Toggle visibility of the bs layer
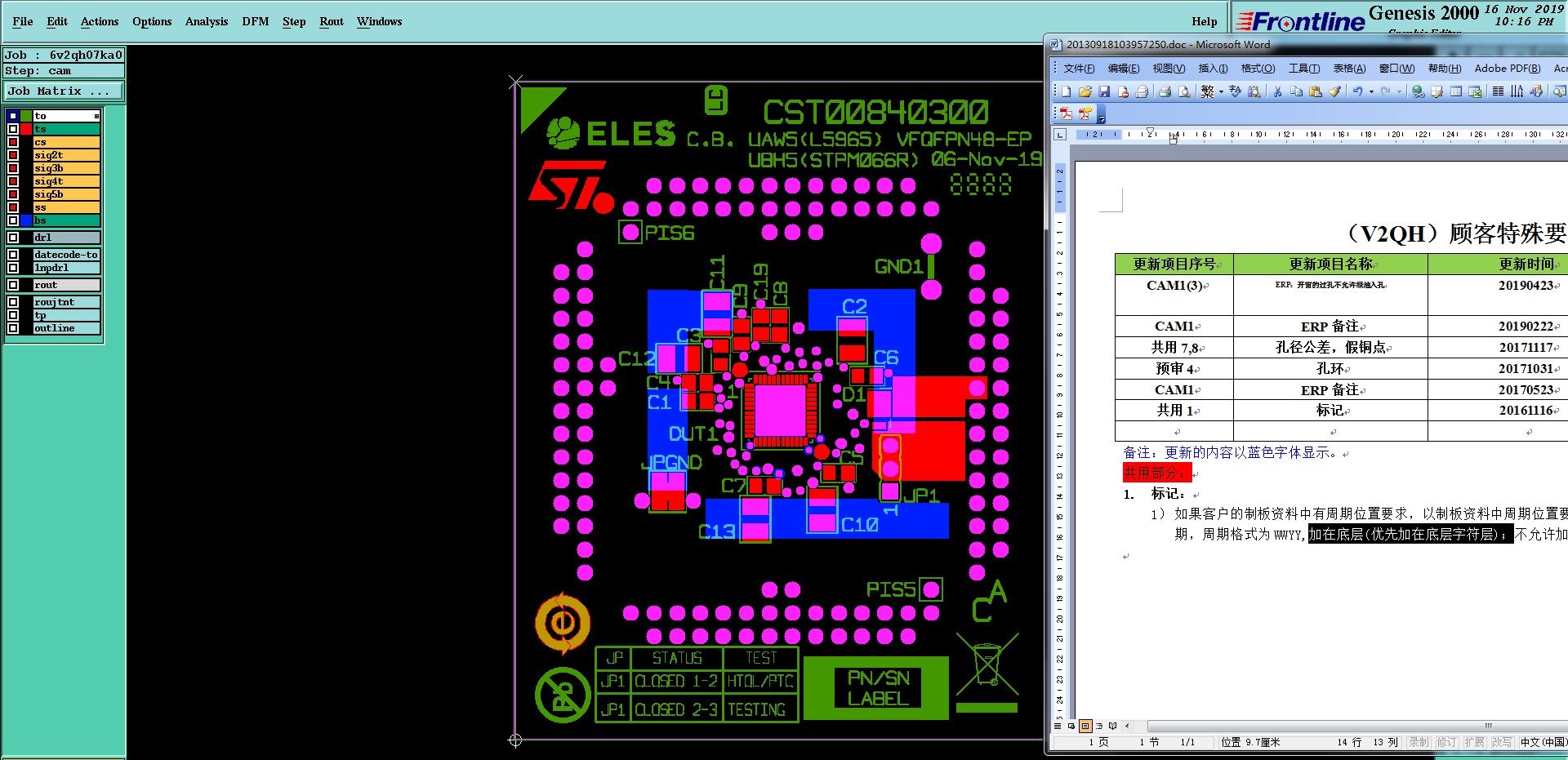 tap(13, 220)
